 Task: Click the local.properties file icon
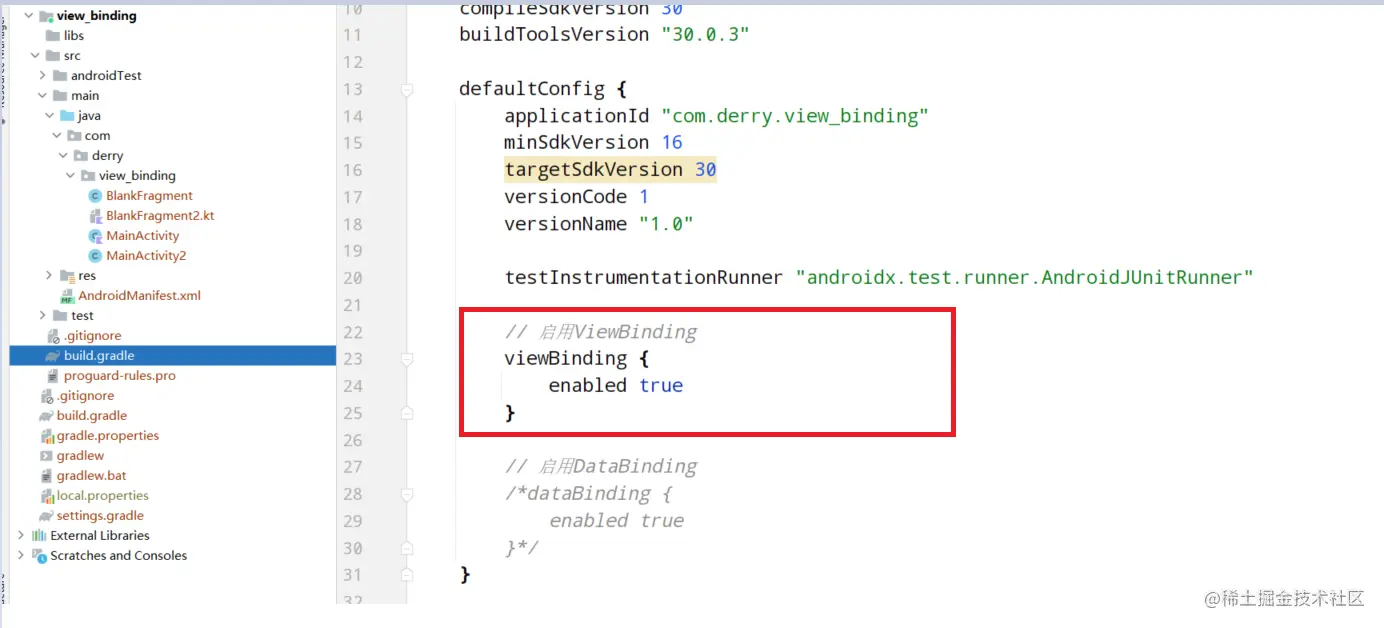pos(46,496)
